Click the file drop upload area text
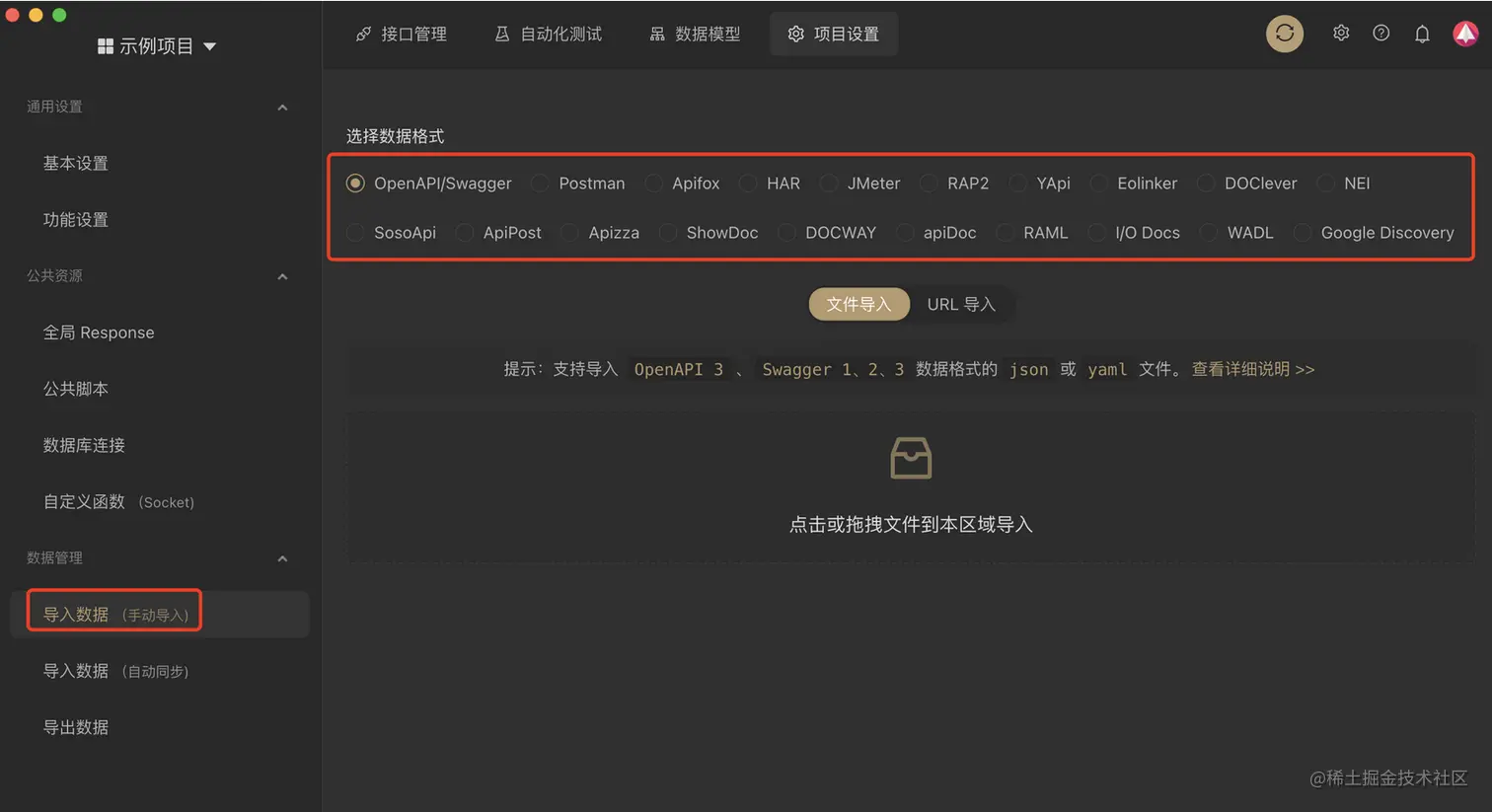Viewport: 1492px width, 812px height. [x=911, y=525]
